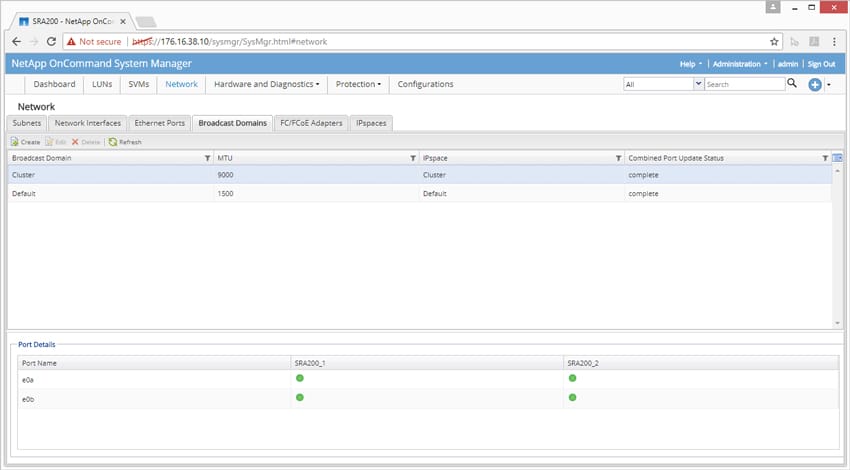Filter the IPspace column

[618, 158]
